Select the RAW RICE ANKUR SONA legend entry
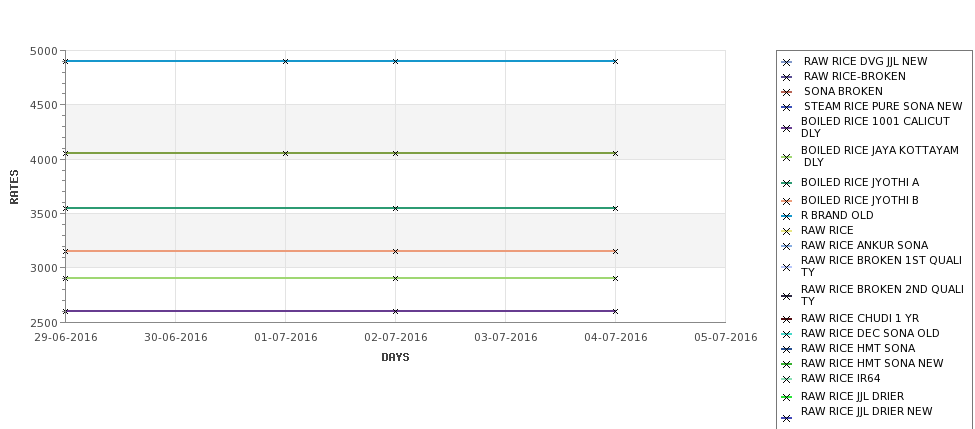 (x=864, y=246)
